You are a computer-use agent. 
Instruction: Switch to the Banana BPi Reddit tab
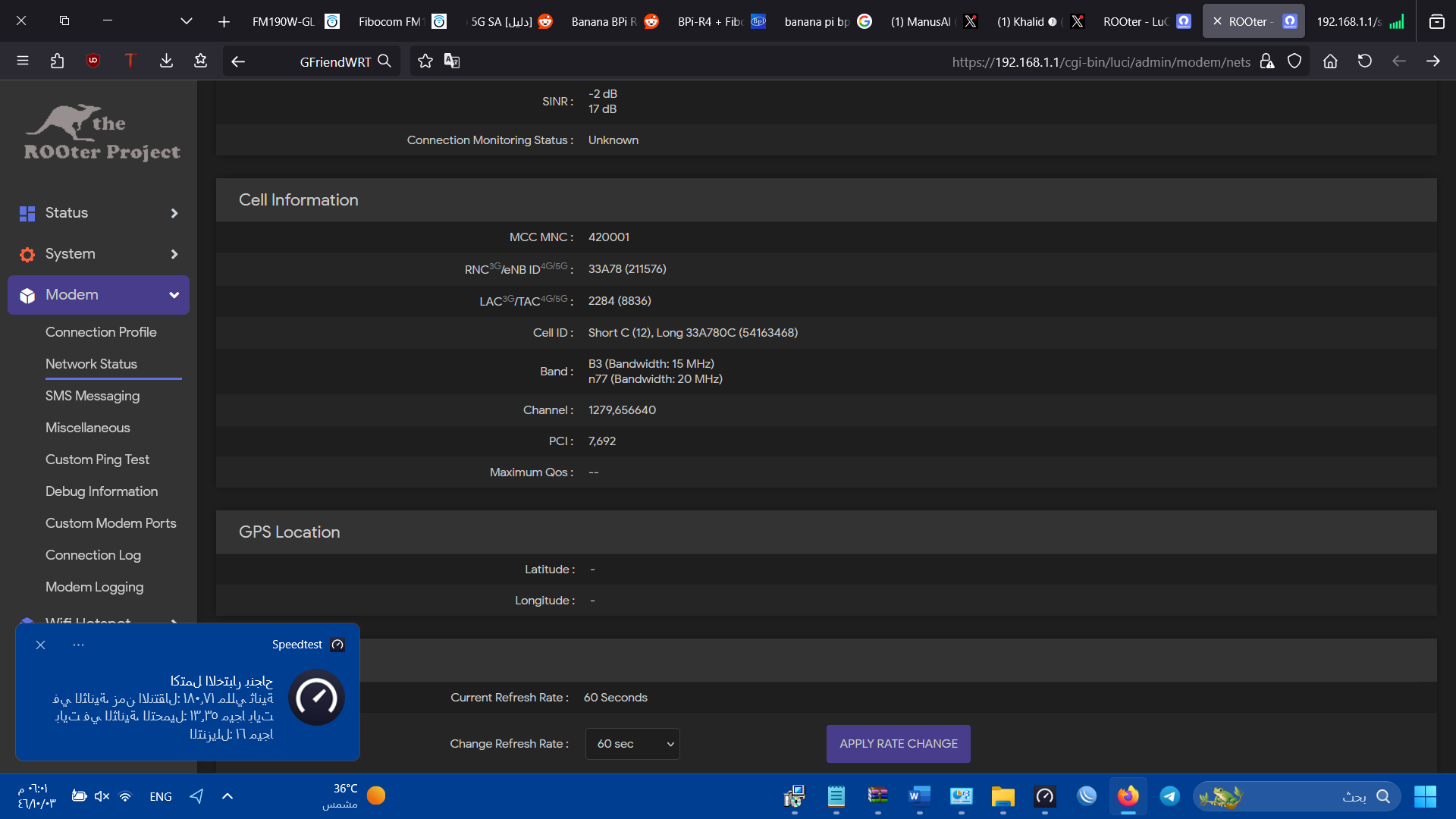tap(615, 21)
